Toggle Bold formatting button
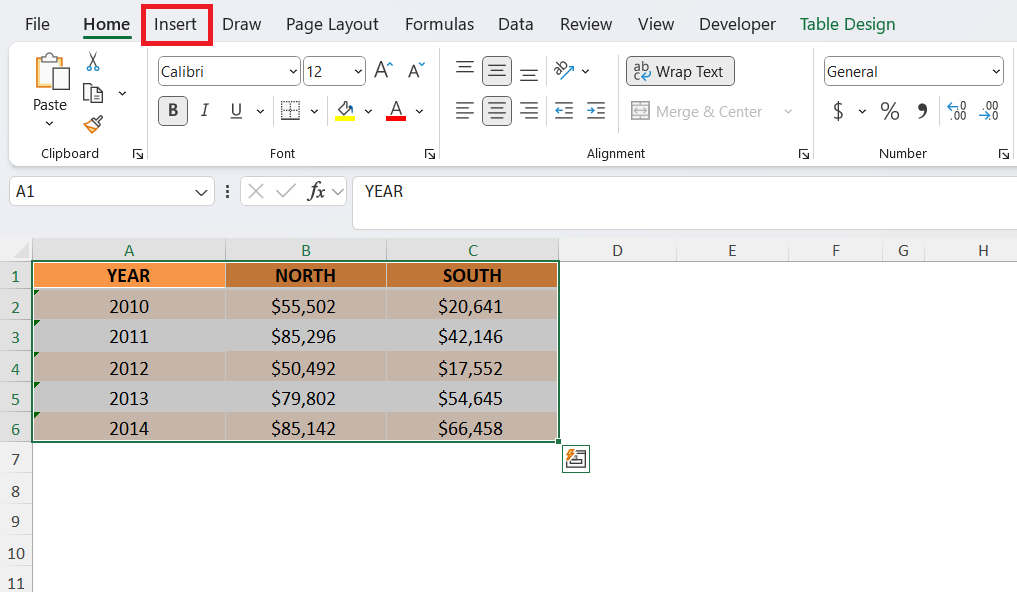This screenshot has width=1017, height=592. point(173,111)
